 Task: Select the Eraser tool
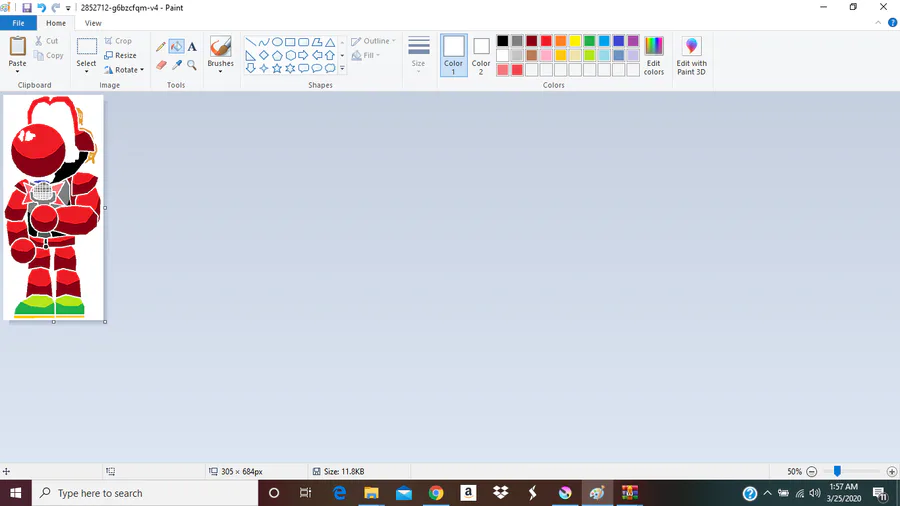click(161, 65)
